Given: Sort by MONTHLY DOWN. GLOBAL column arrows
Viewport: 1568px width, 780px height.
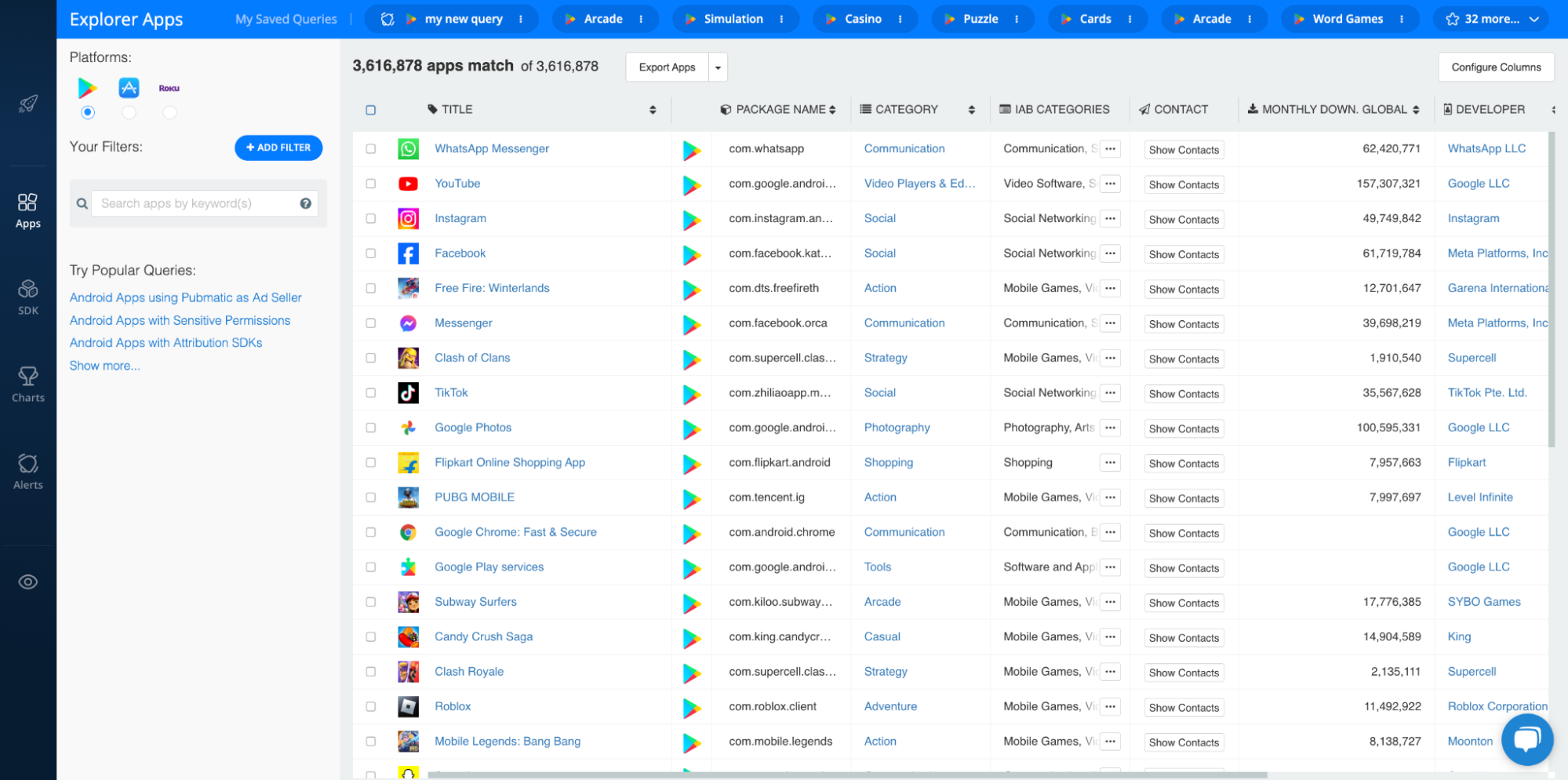Looking at the screenshot, I should pos(1416,110).
